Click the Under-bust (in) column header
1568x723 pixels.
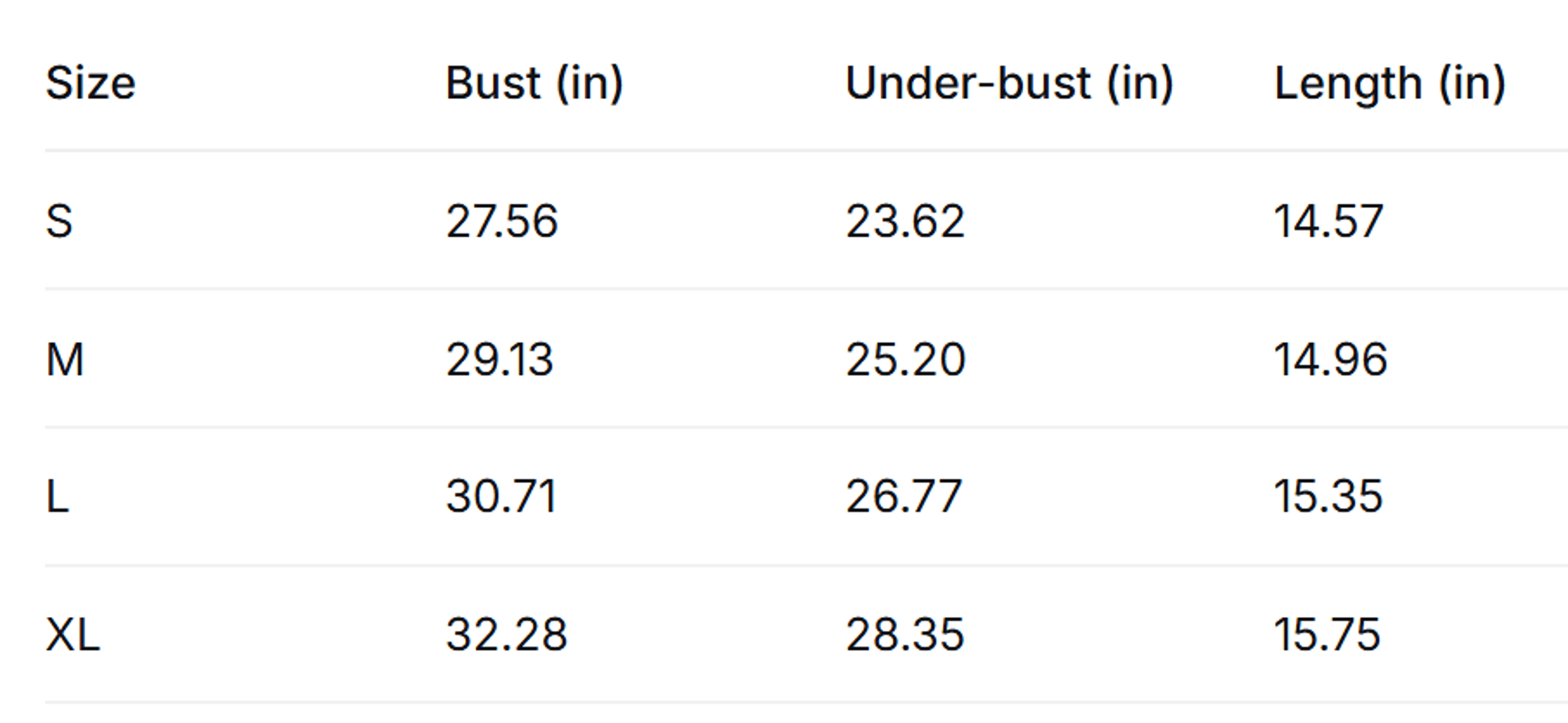(1009, 83)
